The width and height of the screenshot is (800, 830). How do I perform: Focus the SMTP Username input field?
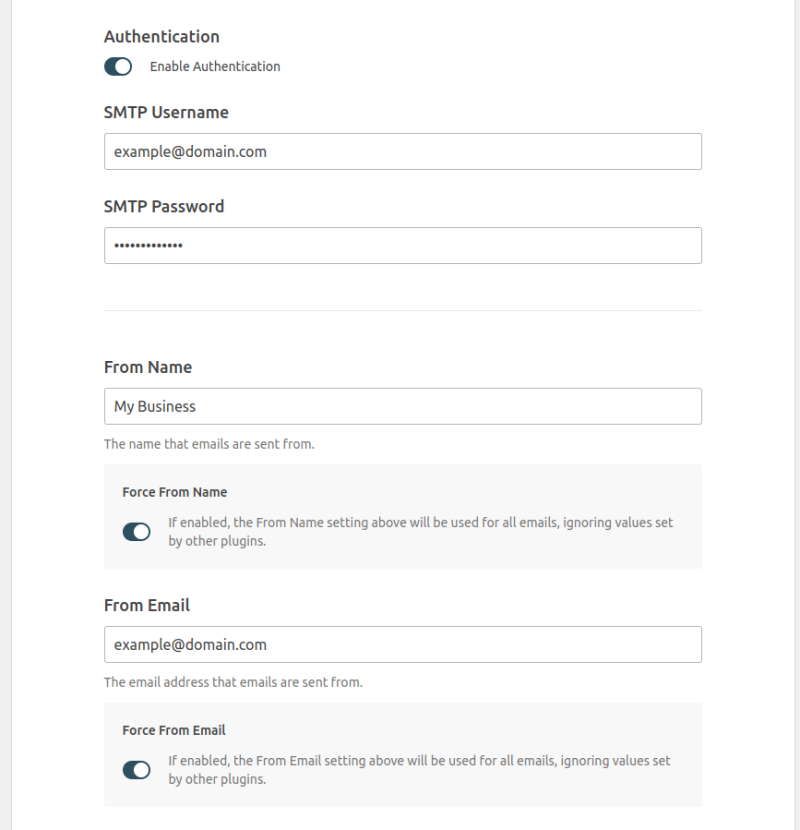click(403, 151)
